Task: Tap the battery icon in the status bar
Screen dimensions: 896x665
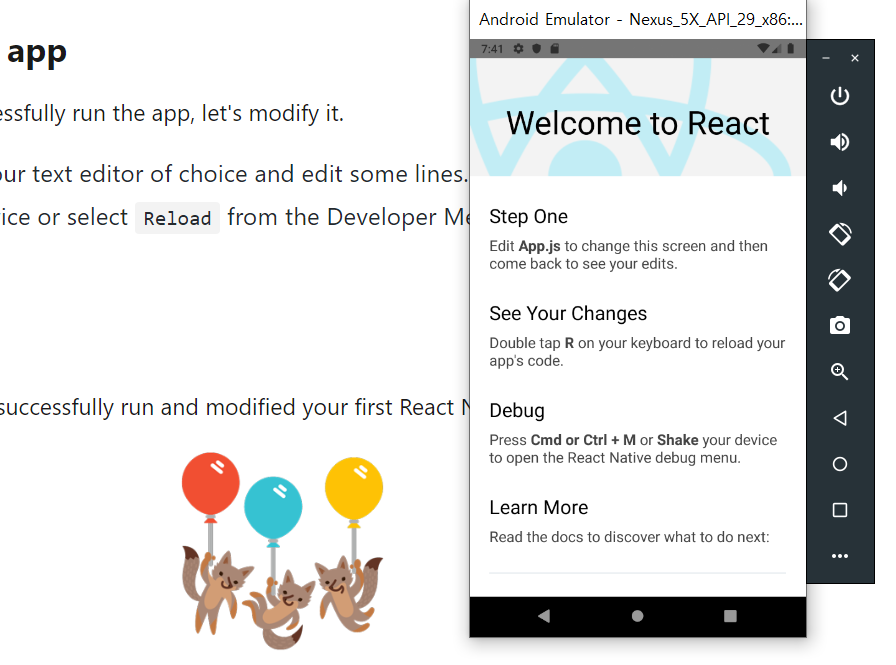Action: [791, 49]
